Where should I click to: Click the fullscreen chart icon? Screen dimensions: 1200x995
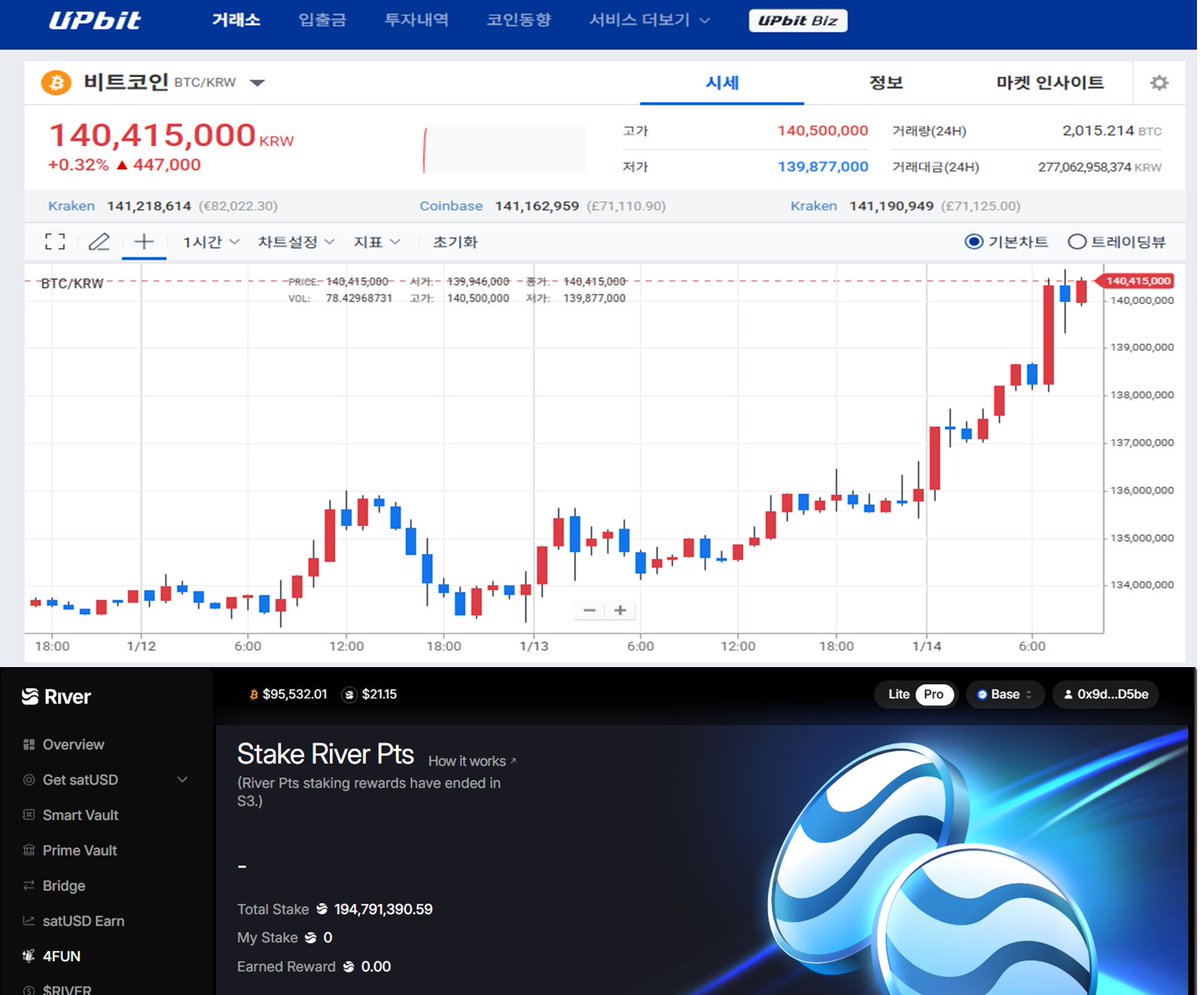tap(55, 241)
